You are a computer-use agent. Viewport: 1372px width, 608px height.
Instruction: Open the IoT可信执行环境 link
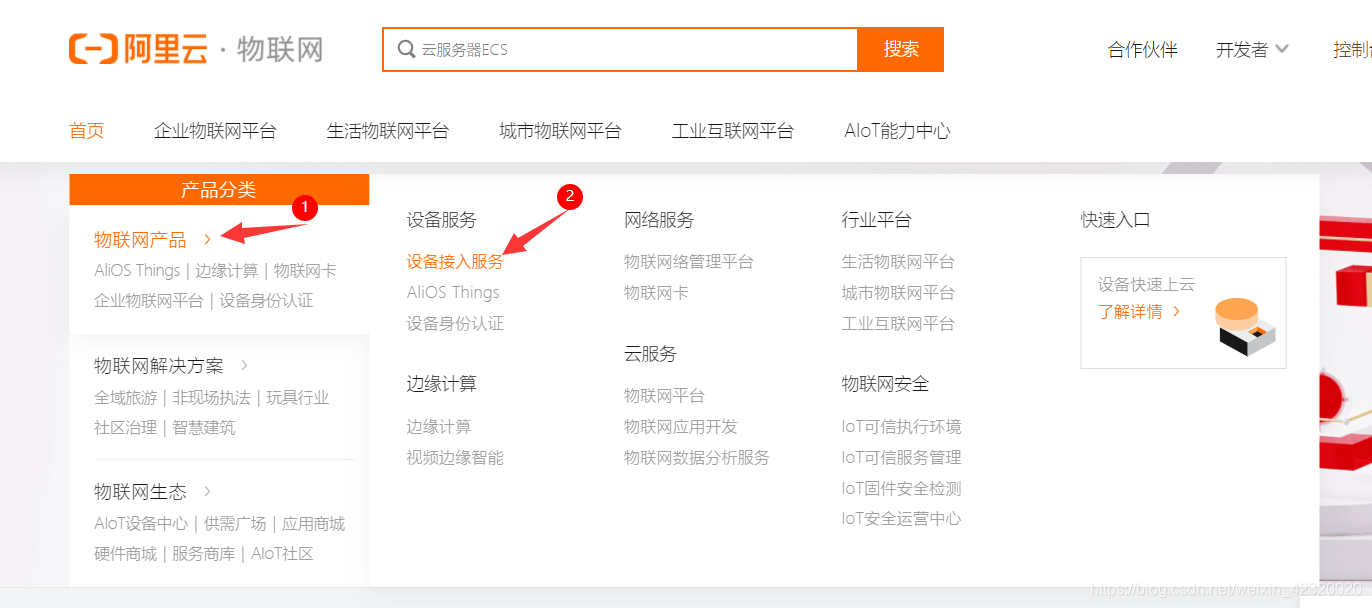point(901,426)
